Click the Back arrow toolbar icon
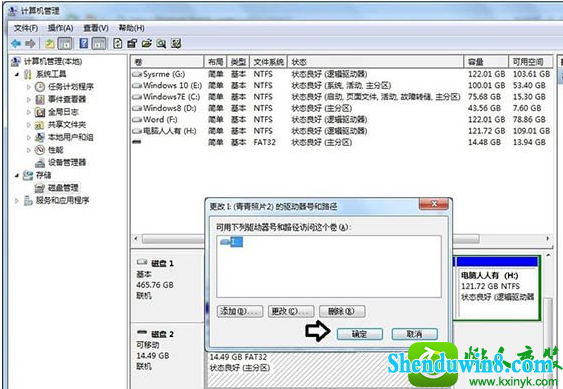 click(16, 43)
